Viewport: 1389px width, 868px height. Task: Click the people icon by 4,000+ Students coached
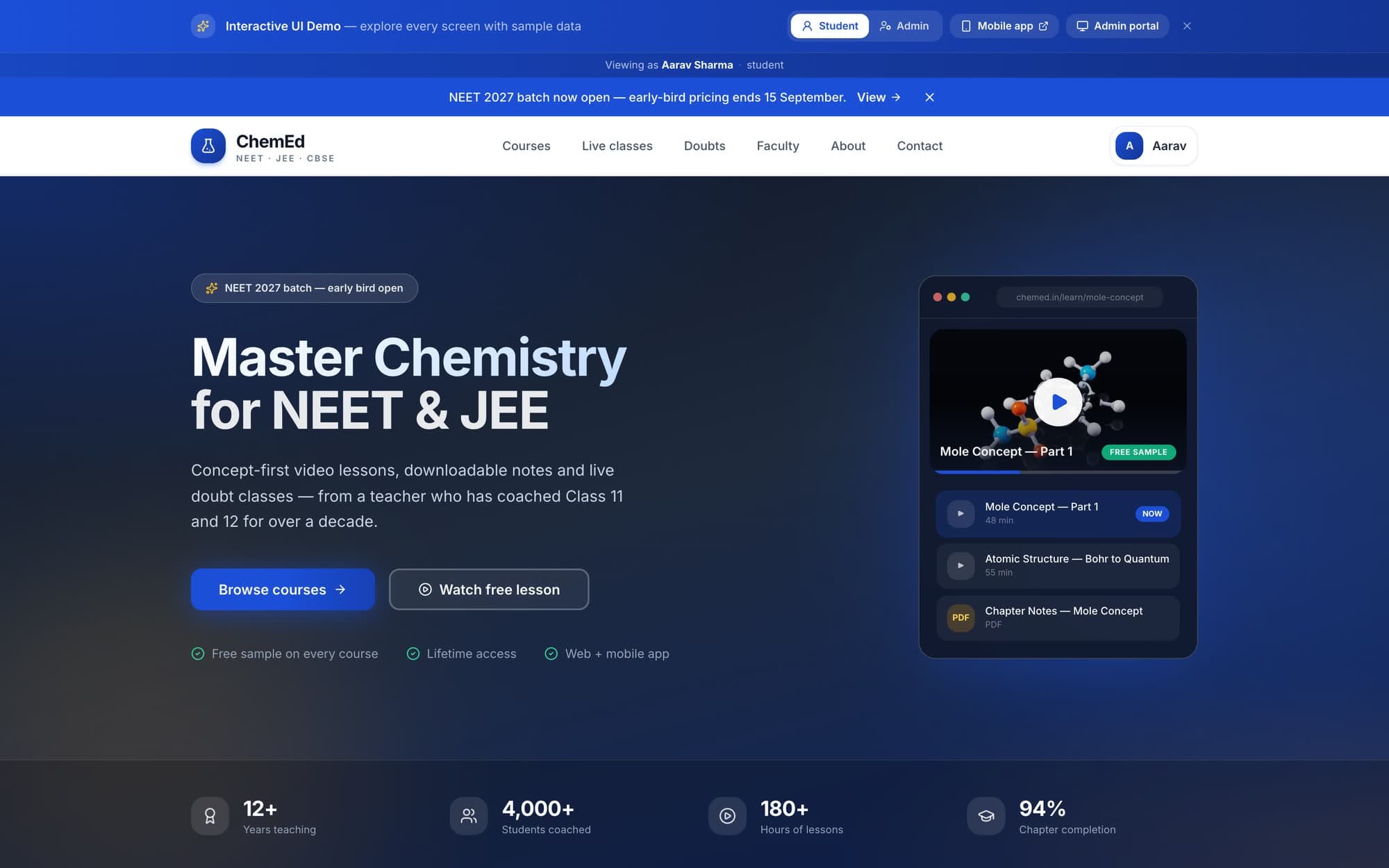click(469, 816)
